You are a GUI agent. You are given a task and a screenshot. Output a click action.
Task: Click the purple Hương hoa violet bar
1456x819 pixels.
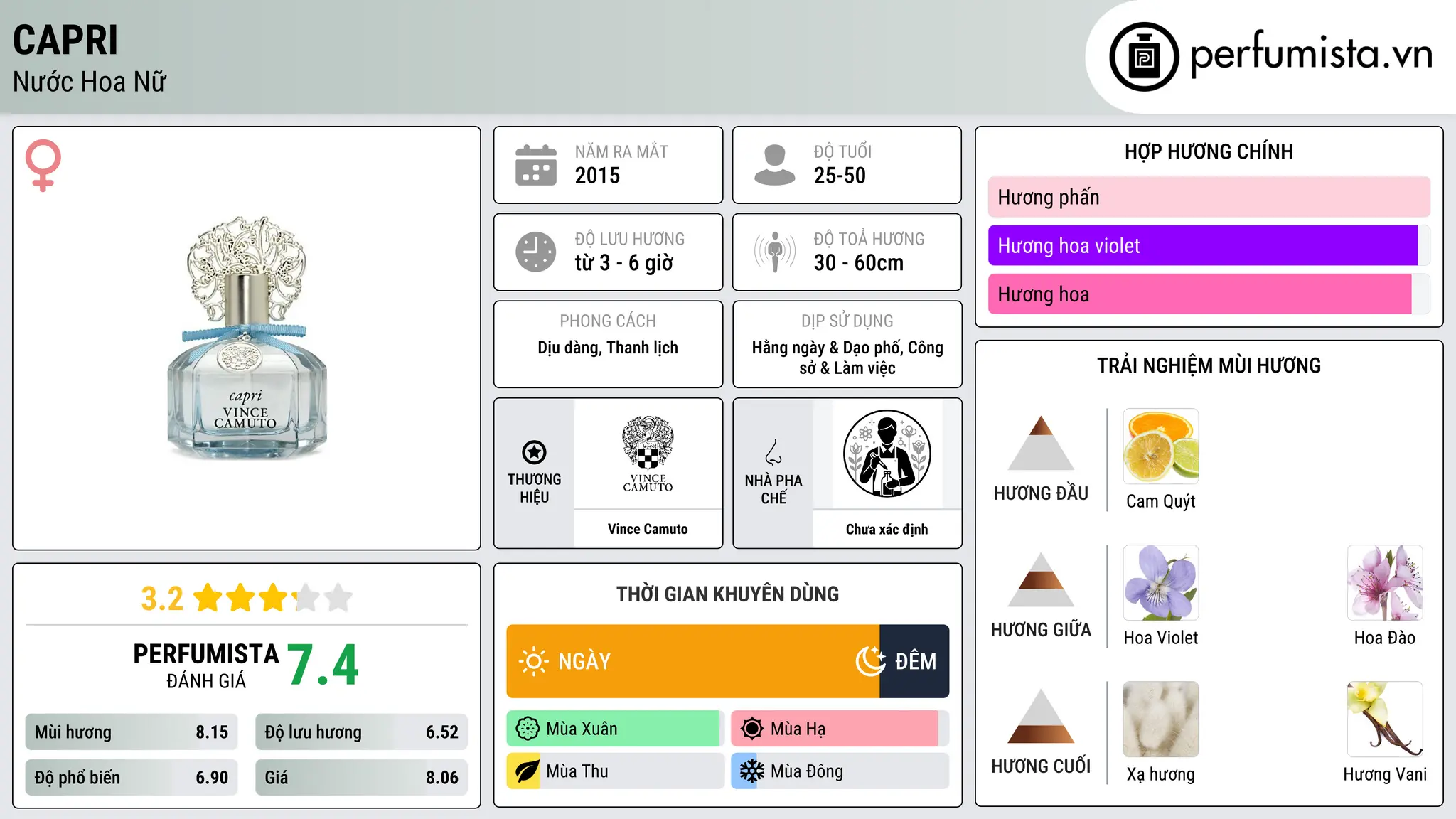1203,245
